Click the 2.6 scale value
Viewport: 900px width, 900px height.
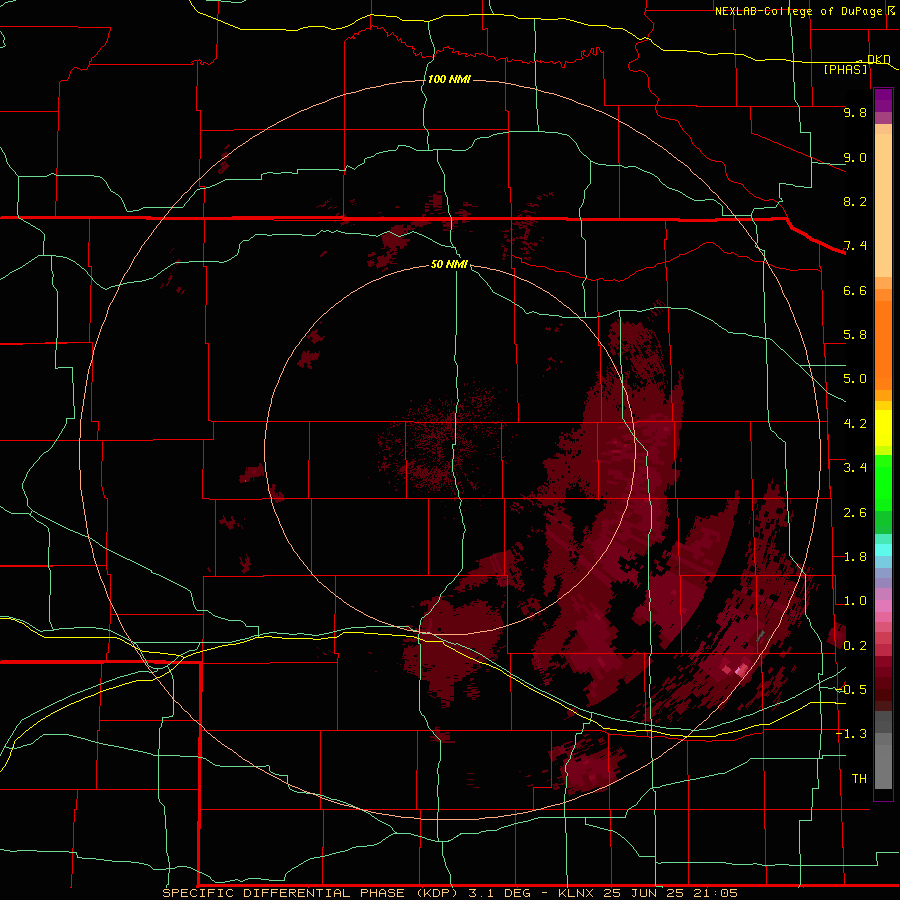pyautogui.click(x=855, y=513)
